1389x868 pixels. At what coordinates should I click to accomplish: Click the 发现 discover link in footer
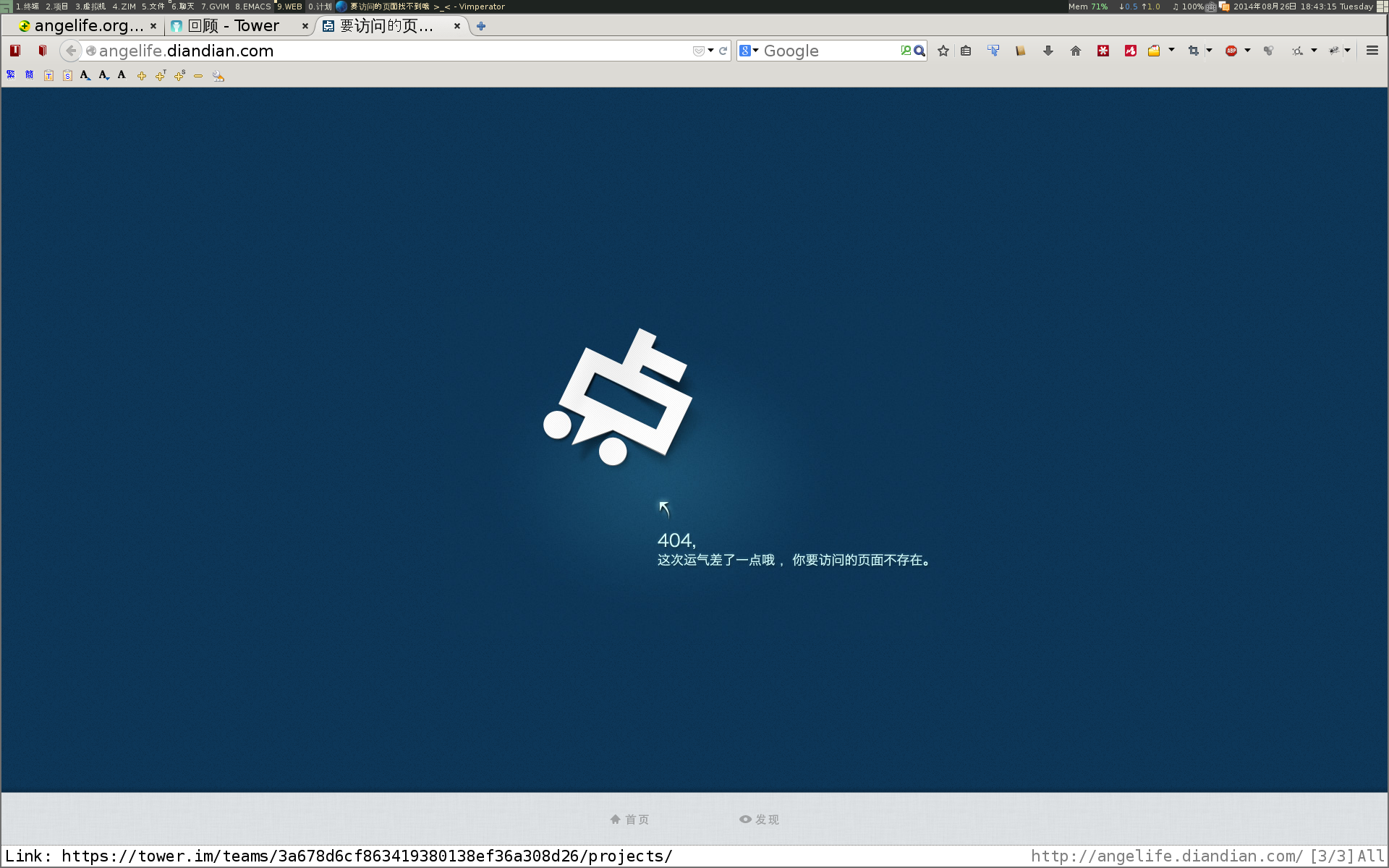pos(759,820)
